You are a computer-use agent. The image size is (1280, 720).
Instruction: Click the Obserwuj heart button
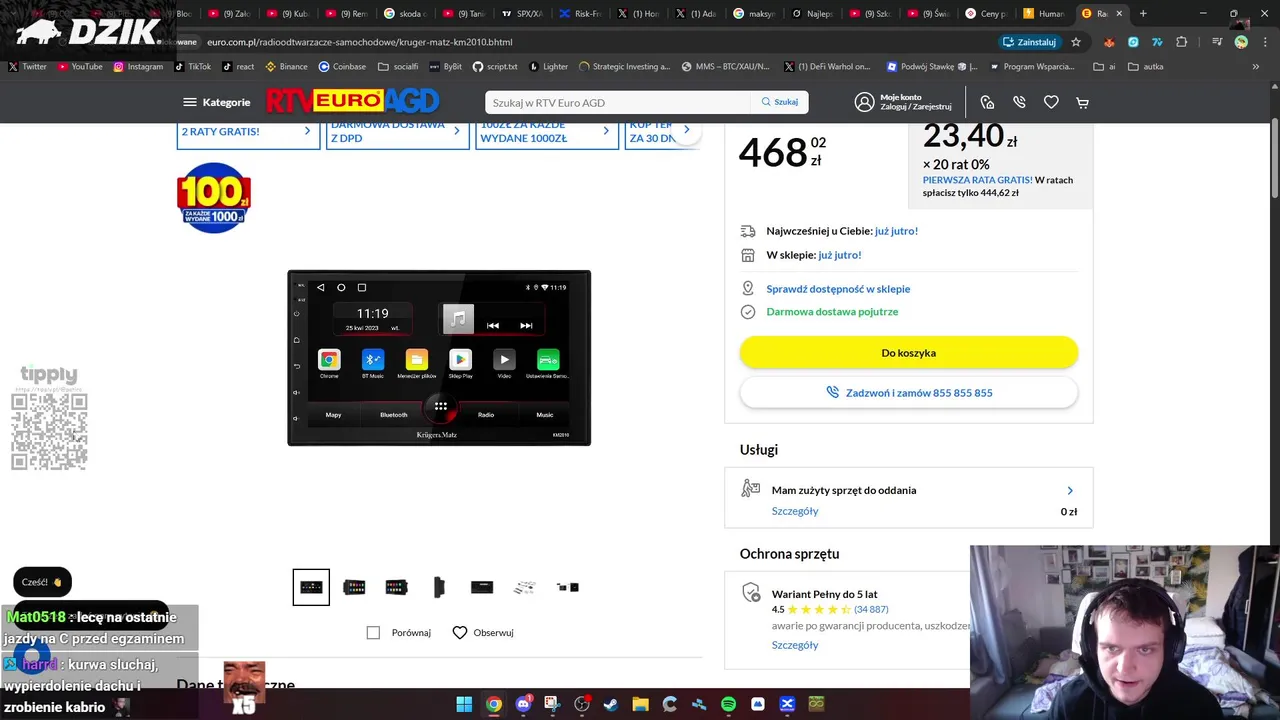483,633
